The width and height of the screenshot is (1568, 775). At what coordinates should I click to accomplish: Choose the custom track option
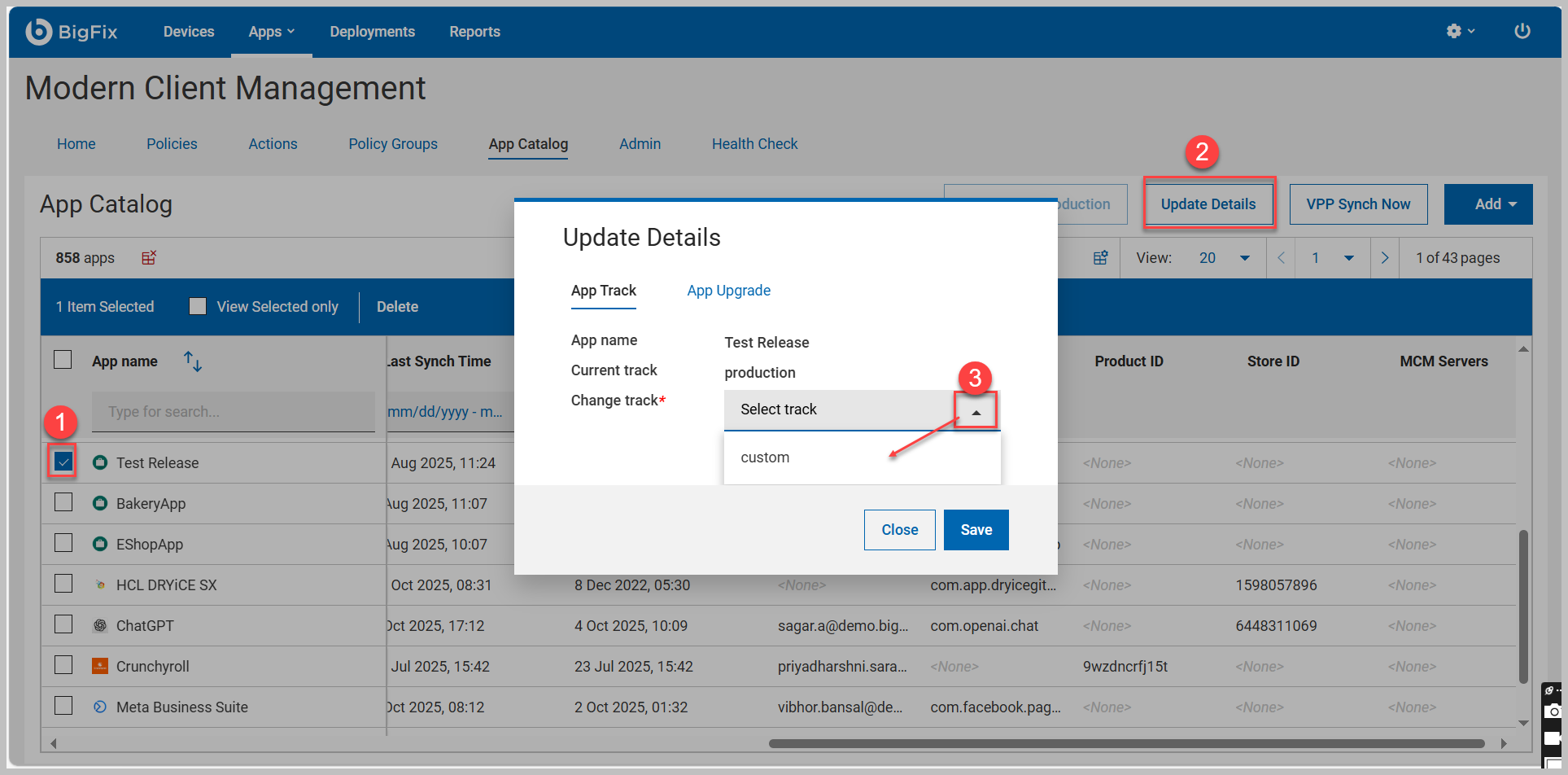862,458
